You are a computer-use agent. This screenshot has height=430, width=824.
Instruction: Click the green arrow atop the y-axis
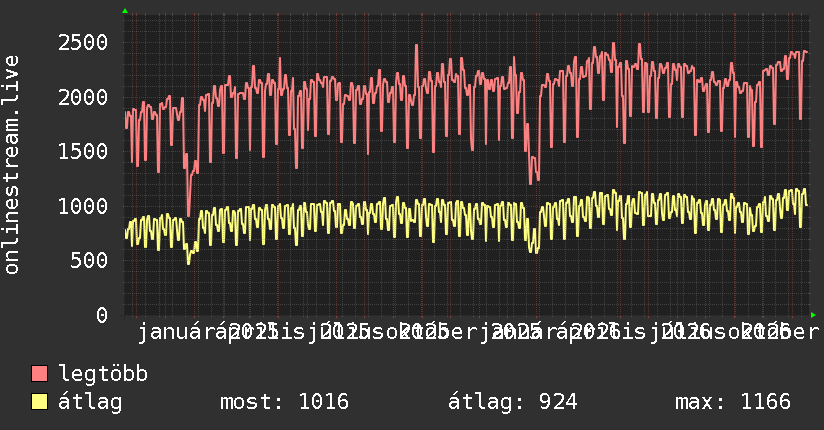(x=125, y=11)
